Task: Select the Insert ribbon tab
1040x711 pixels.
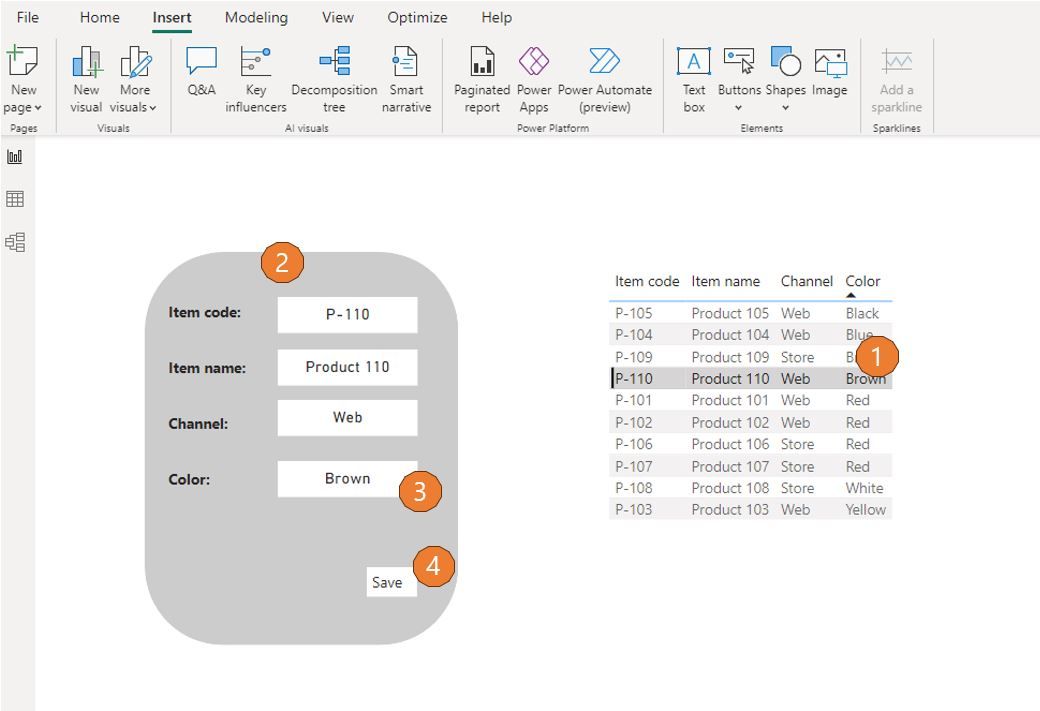Action: (x=172, y=17)
